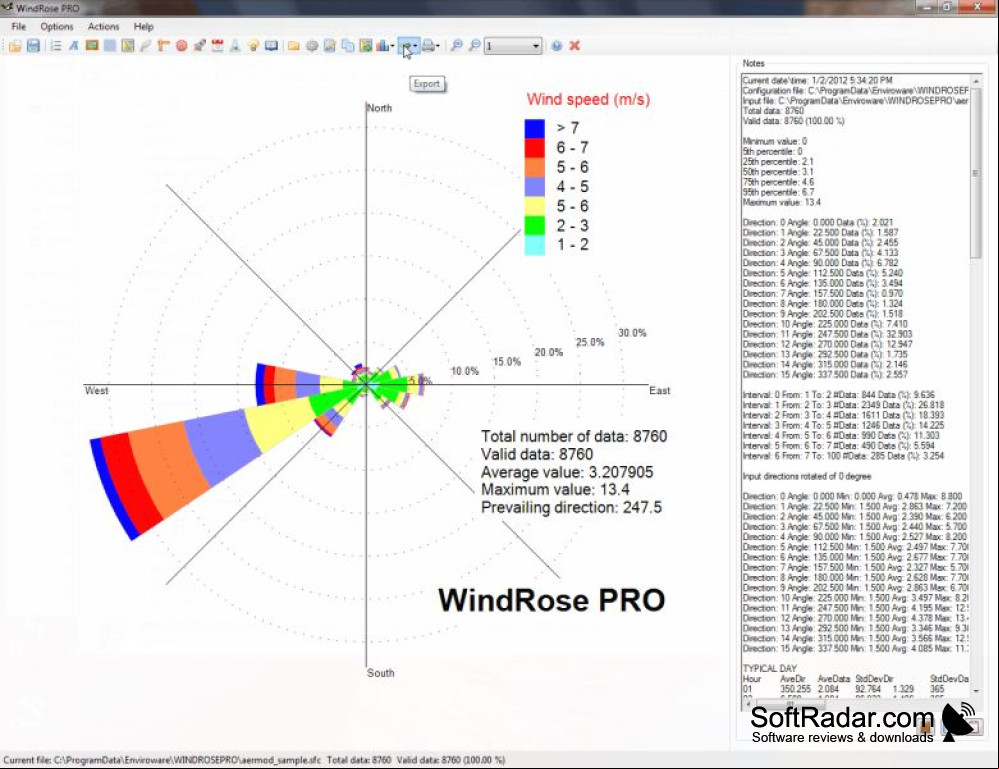Click the 'Average value: 3.207905' text
The height and width of the screenshot is (769, 999).
[x=567, y=472]
